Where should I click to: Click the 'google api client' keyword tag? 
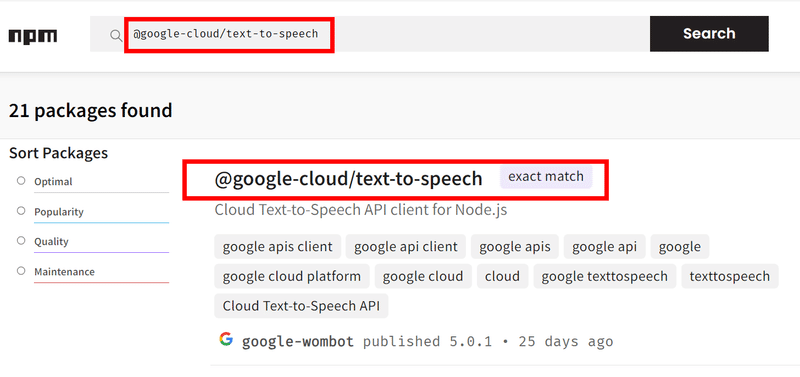(406, 247)
